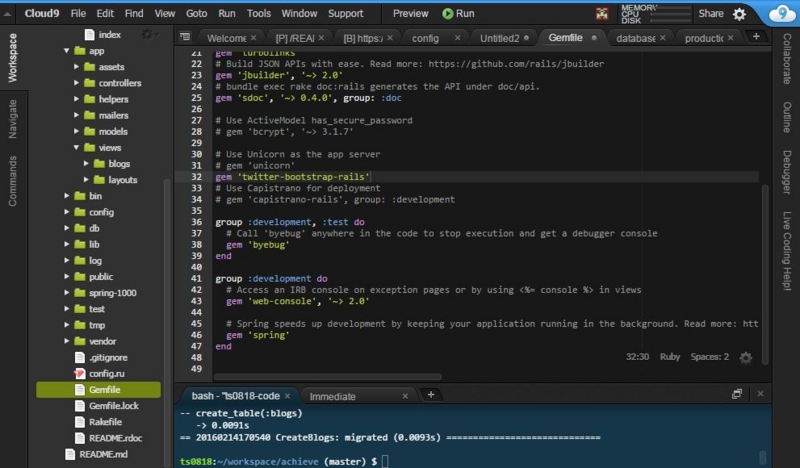Open the Collaborate panel
800x468 pixels.
click(787, 59)
